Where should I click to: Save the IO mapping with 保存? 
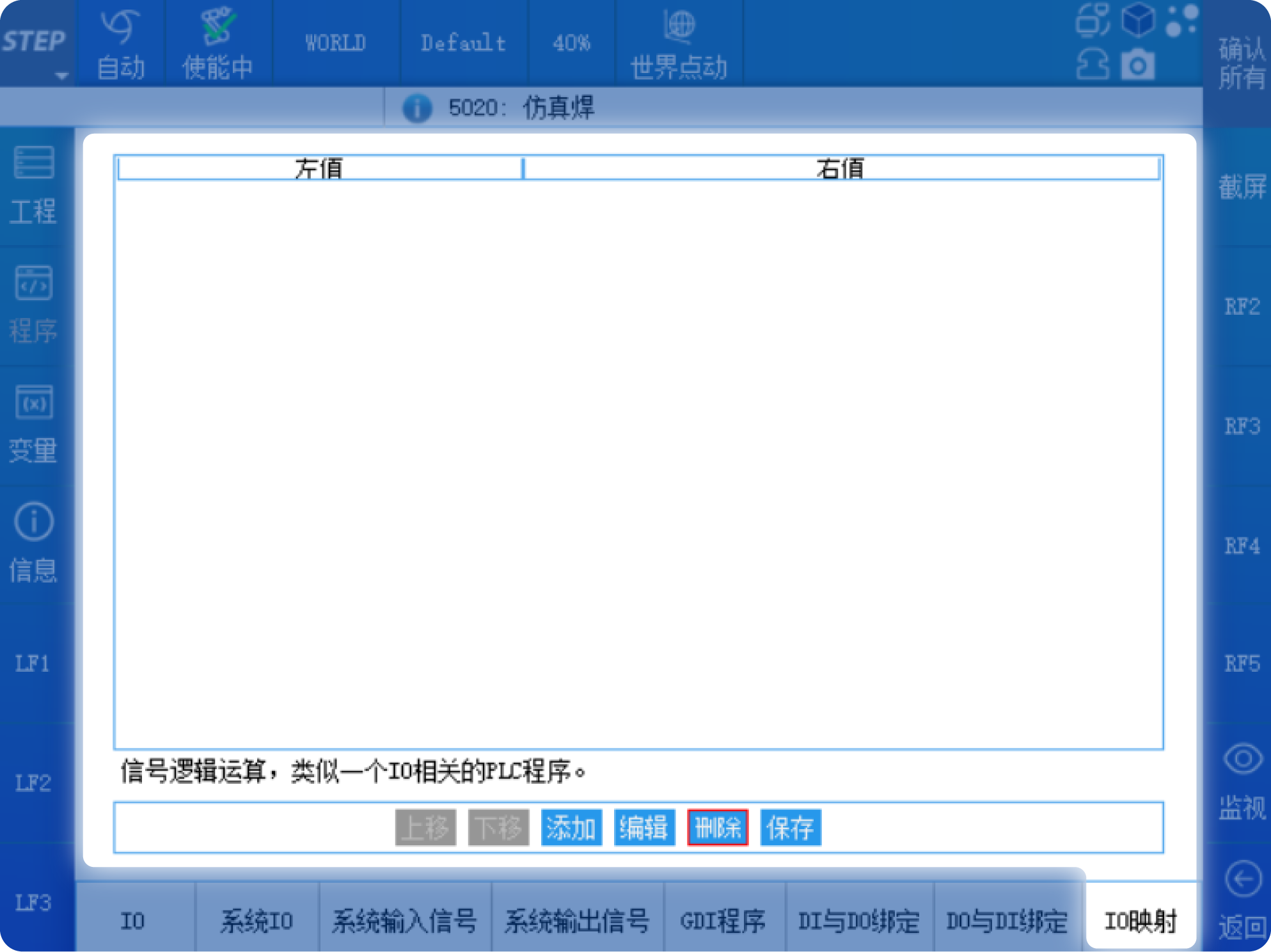pyautogui.click(x=791, y=828)
